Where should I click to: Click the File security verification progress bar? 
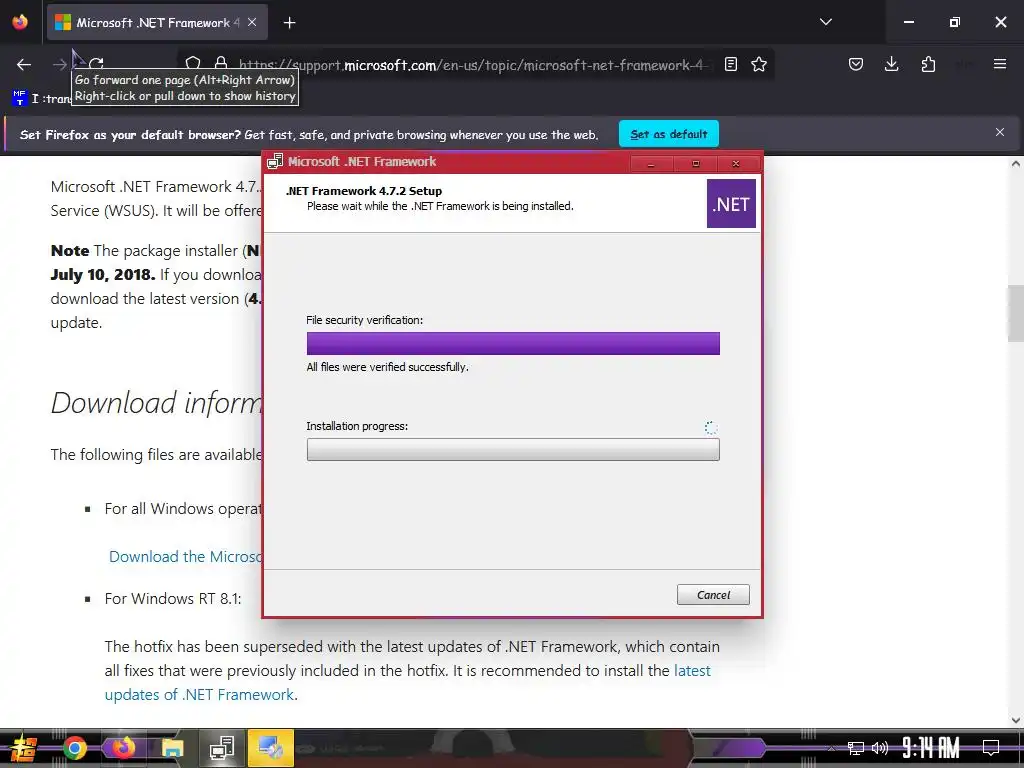pyautogui.click(x=513, y=344)
